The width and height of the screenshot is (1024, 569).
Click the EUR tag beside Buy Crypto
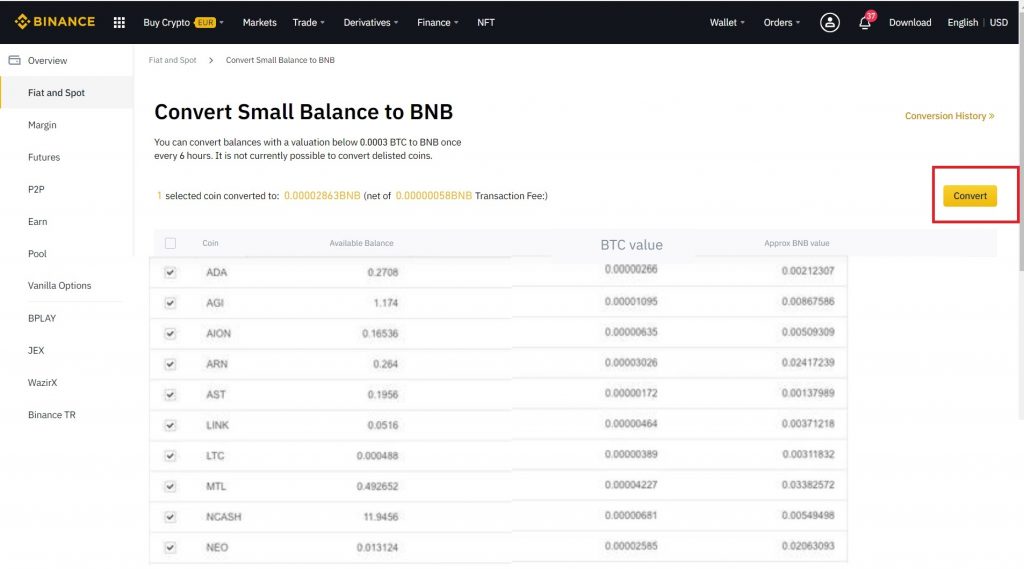point(205,22)
